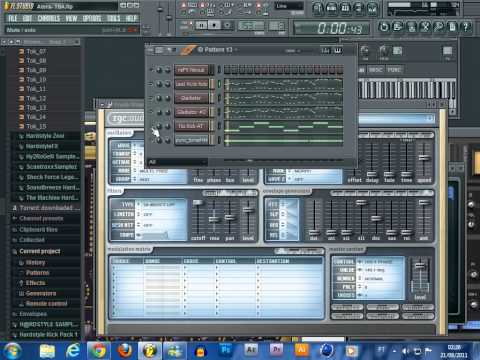Open the Effects item in browser

click(x=35, y=283)
